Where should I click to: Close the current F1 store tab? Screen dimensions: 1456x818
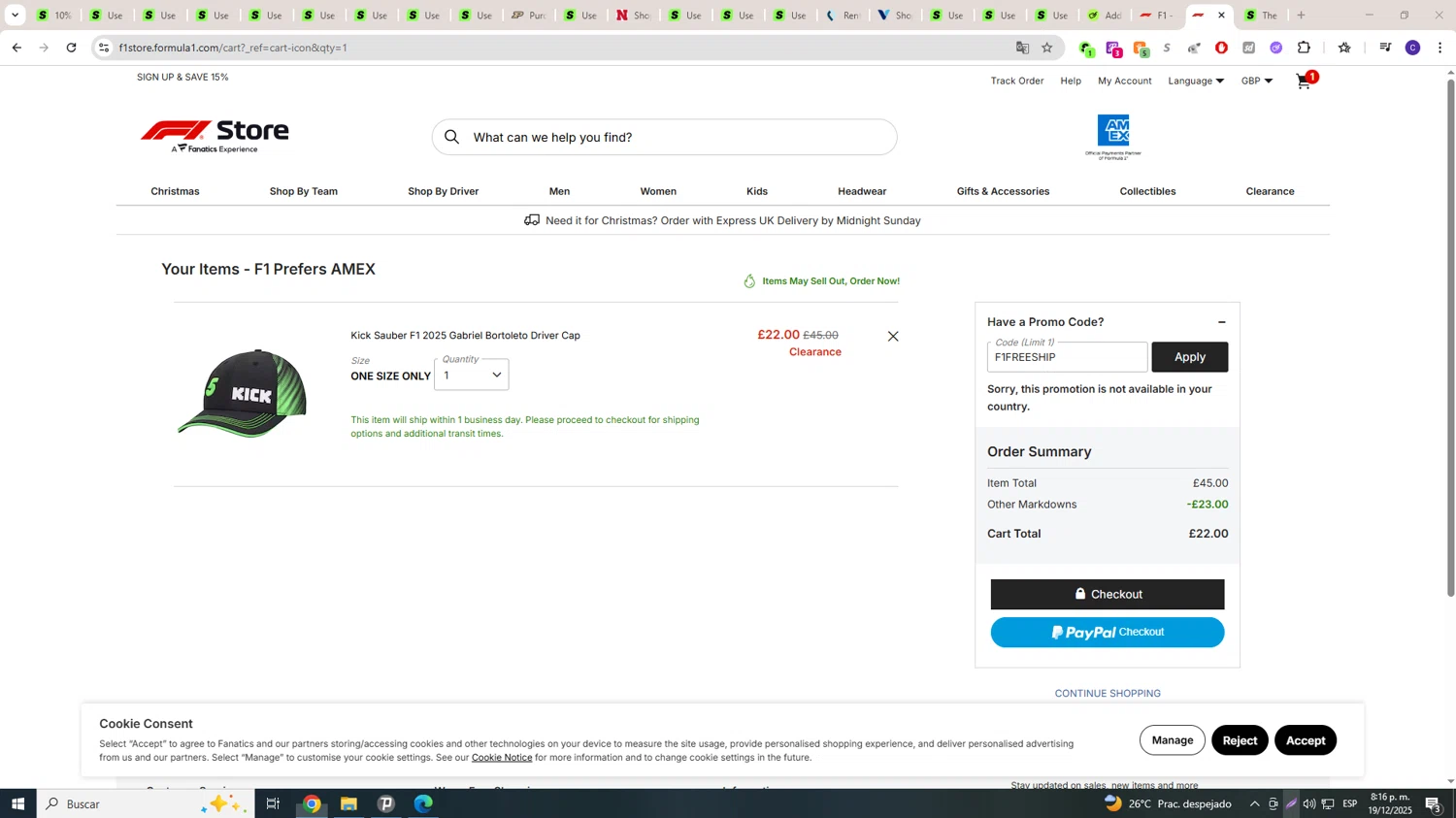[x=1221, y=16]
